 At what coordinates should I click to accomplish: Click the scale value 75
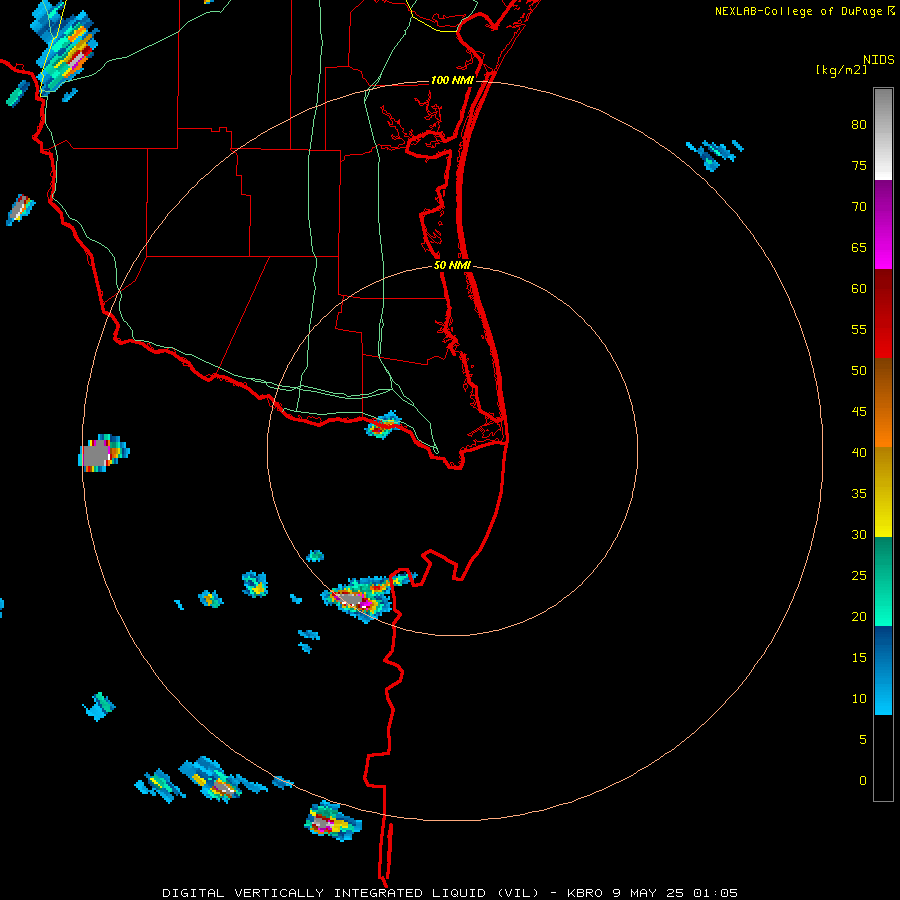[859, 165]
